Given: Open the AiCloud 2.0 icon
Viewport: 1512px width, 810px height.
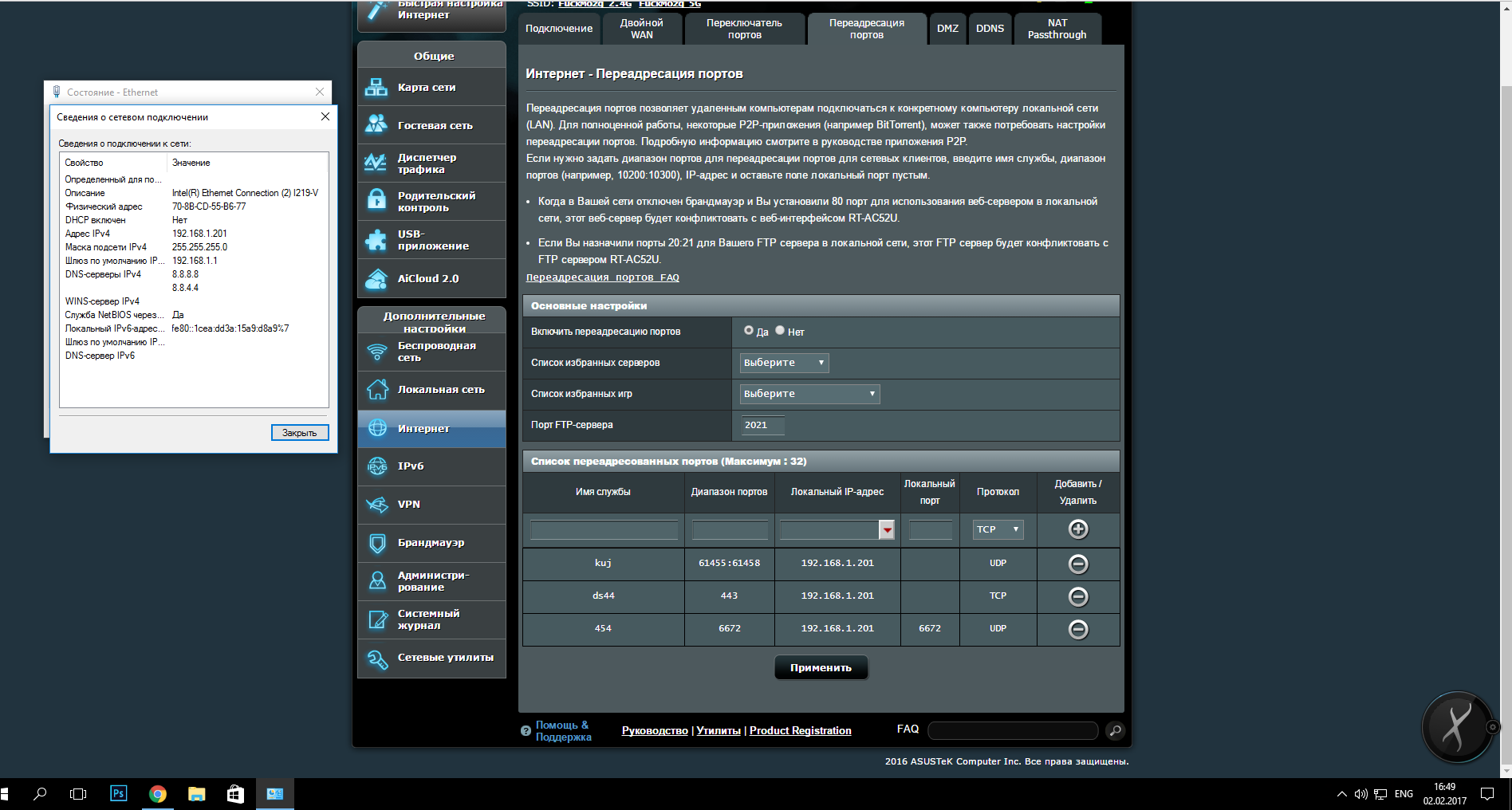Looking at the screenshot, I should click(376, 279).
